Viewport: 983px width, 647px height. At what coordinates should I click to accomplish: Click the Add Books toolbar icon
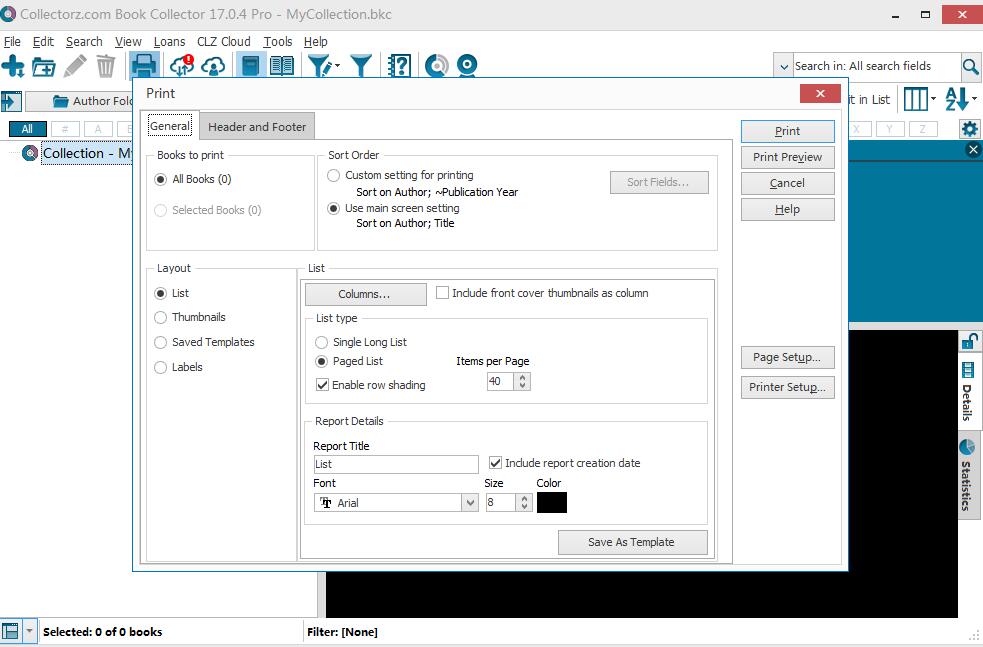13,67
